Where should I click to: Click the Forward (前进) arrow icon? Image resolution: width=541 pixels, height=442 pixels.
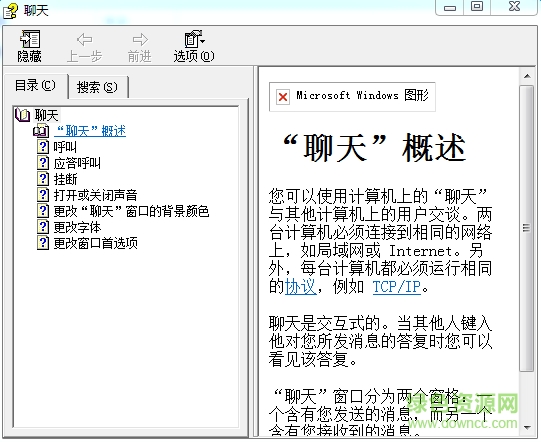[x=140, y=39]
